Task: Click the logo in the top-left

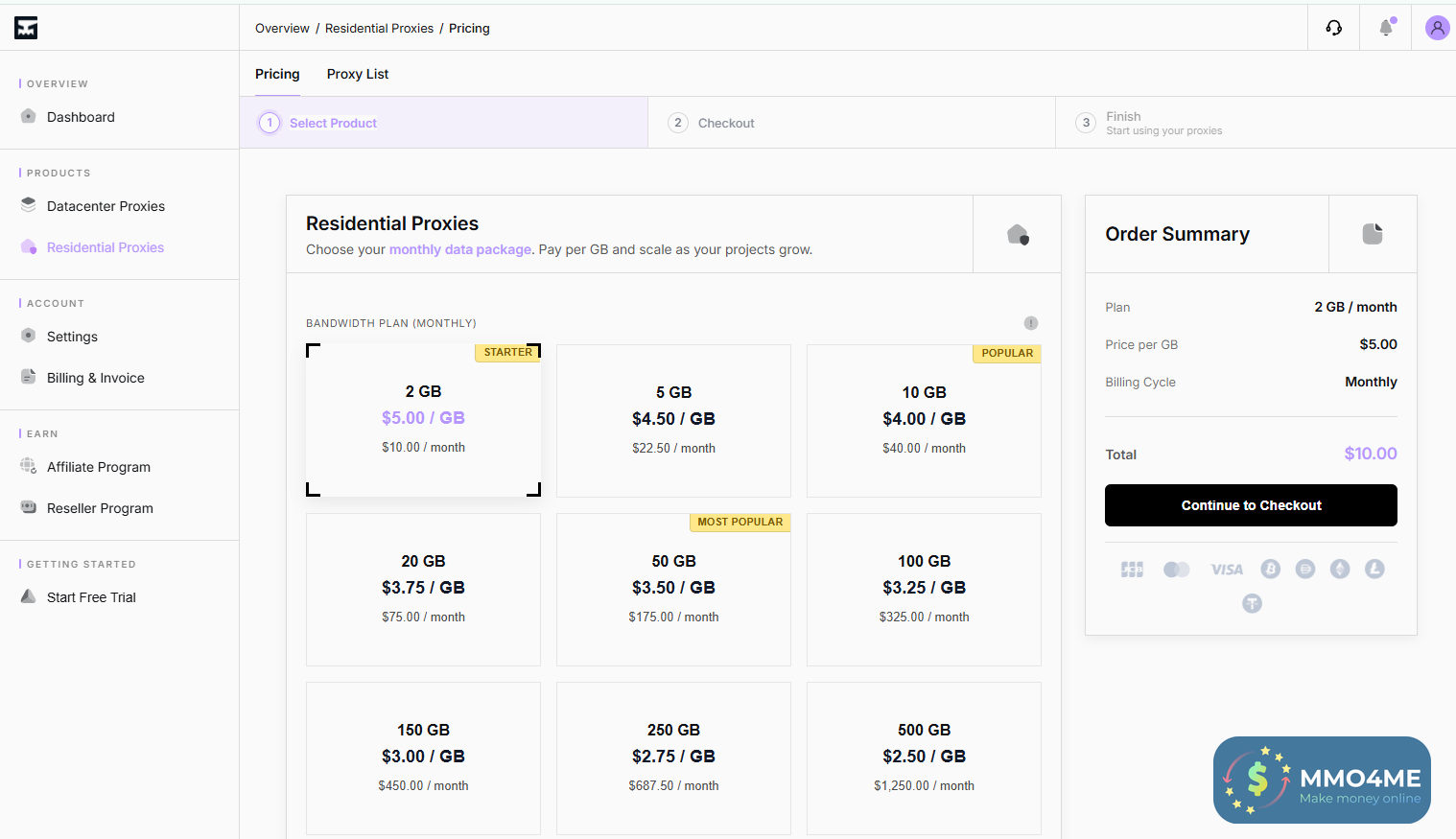Action: coord(26,28)
